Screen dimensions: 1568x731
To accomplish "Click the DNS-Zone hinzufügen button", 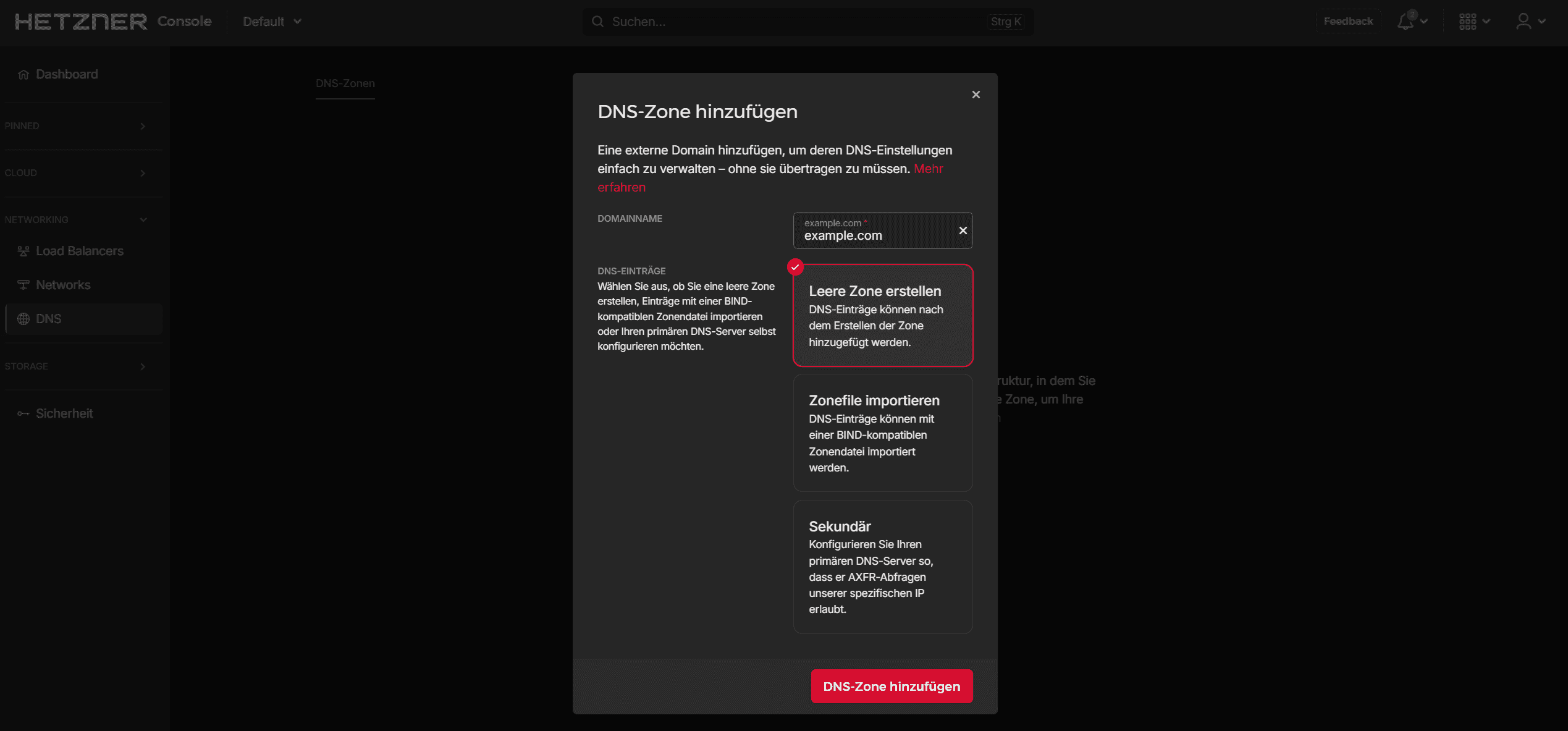I will pos(891,686).
